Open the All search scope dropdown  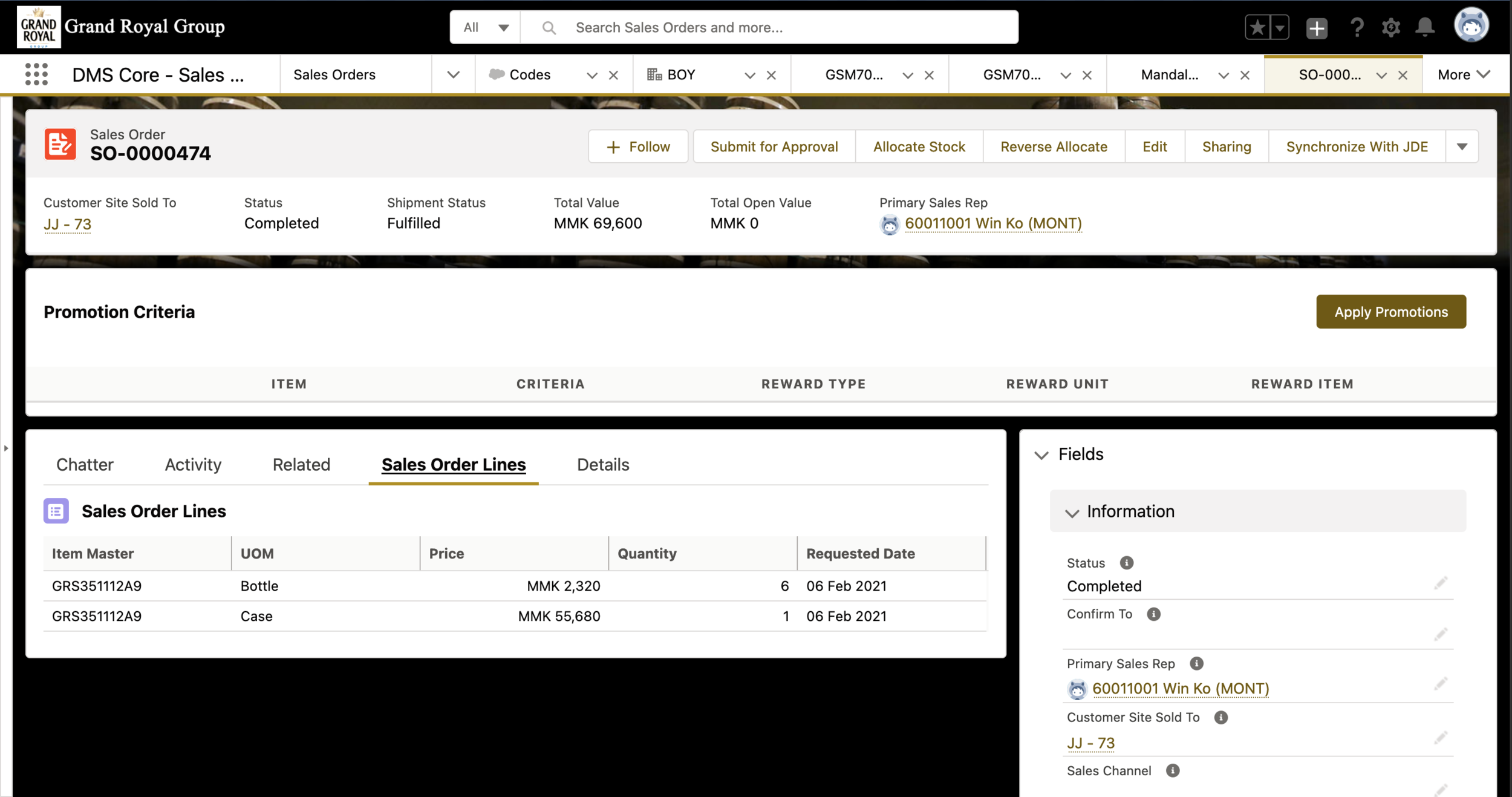pos(486,27)
